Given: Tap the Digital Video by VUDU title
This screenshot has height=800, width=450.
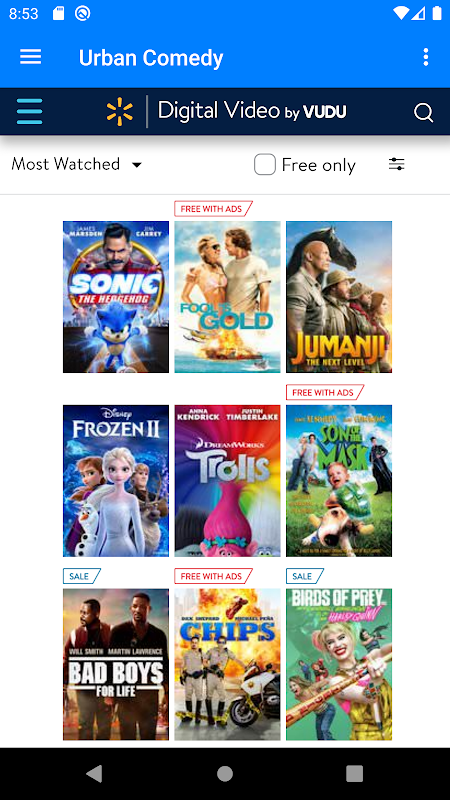Looking at the screenshot, I should 252,111.
